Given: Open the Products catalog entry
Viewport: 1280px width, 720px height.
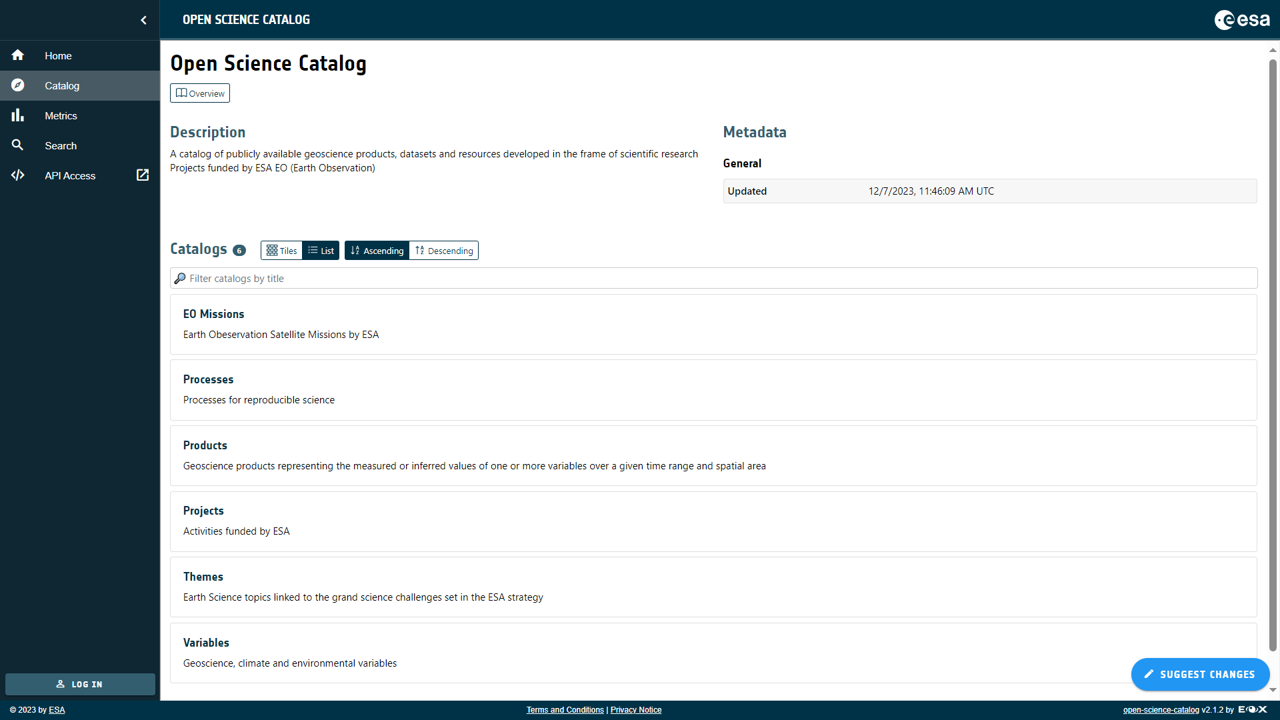Looking at the screenshot, I should pos(205,445).
